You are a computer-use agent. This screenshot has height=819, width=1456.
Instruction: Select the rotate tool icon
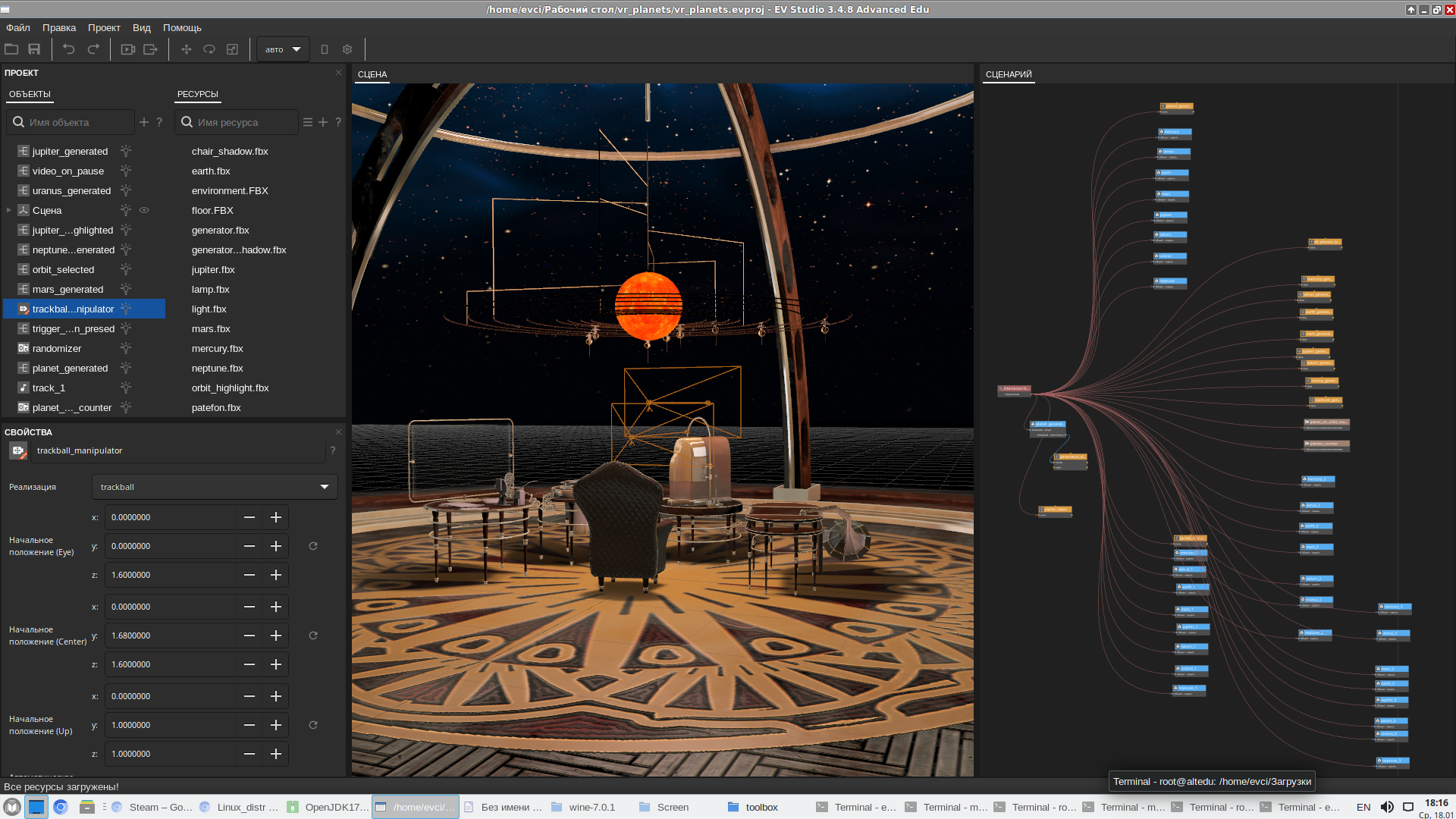click(209, 49)
